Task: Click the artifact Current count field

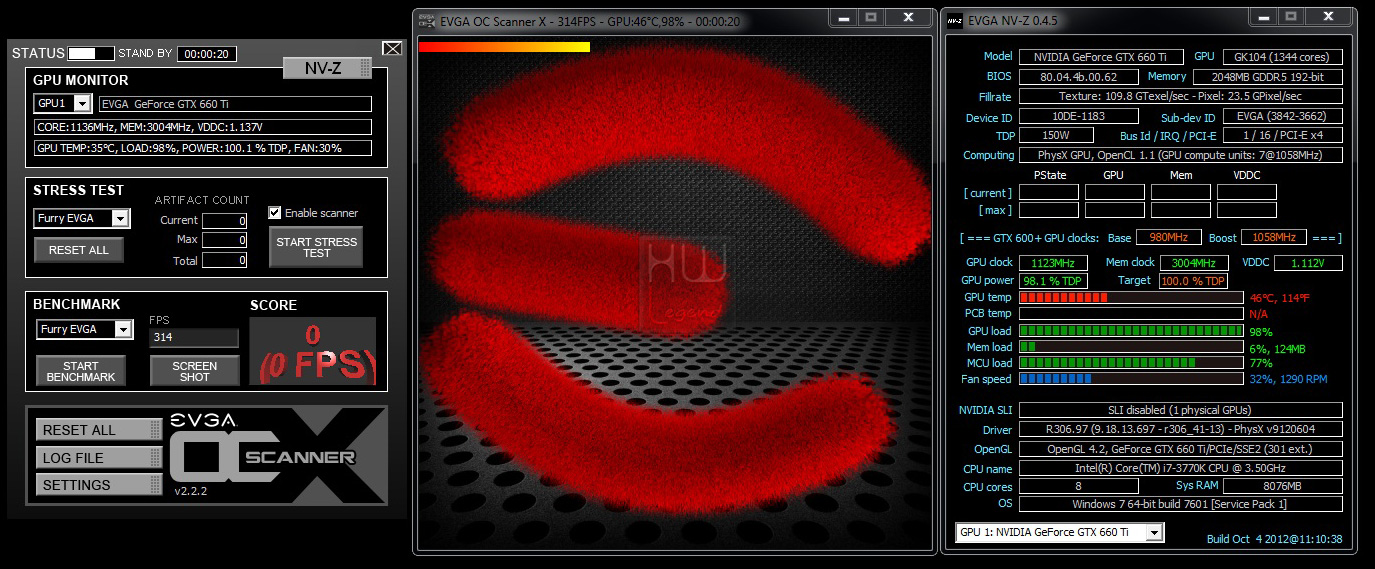Action: 224,221
